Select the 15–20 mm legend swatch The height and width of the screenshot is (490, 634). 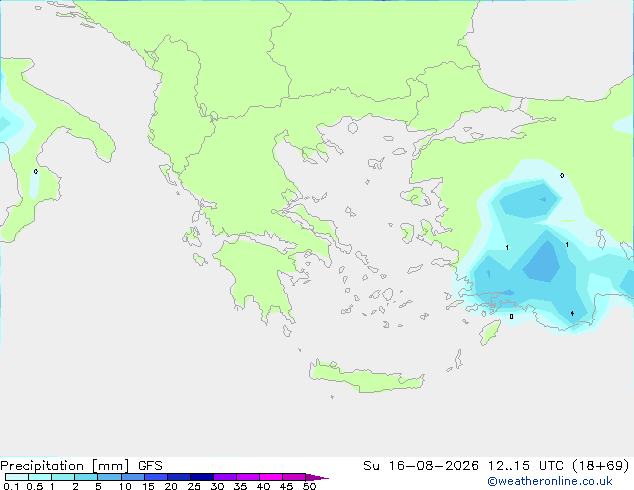pyautogui.click(x=155, y=477)
